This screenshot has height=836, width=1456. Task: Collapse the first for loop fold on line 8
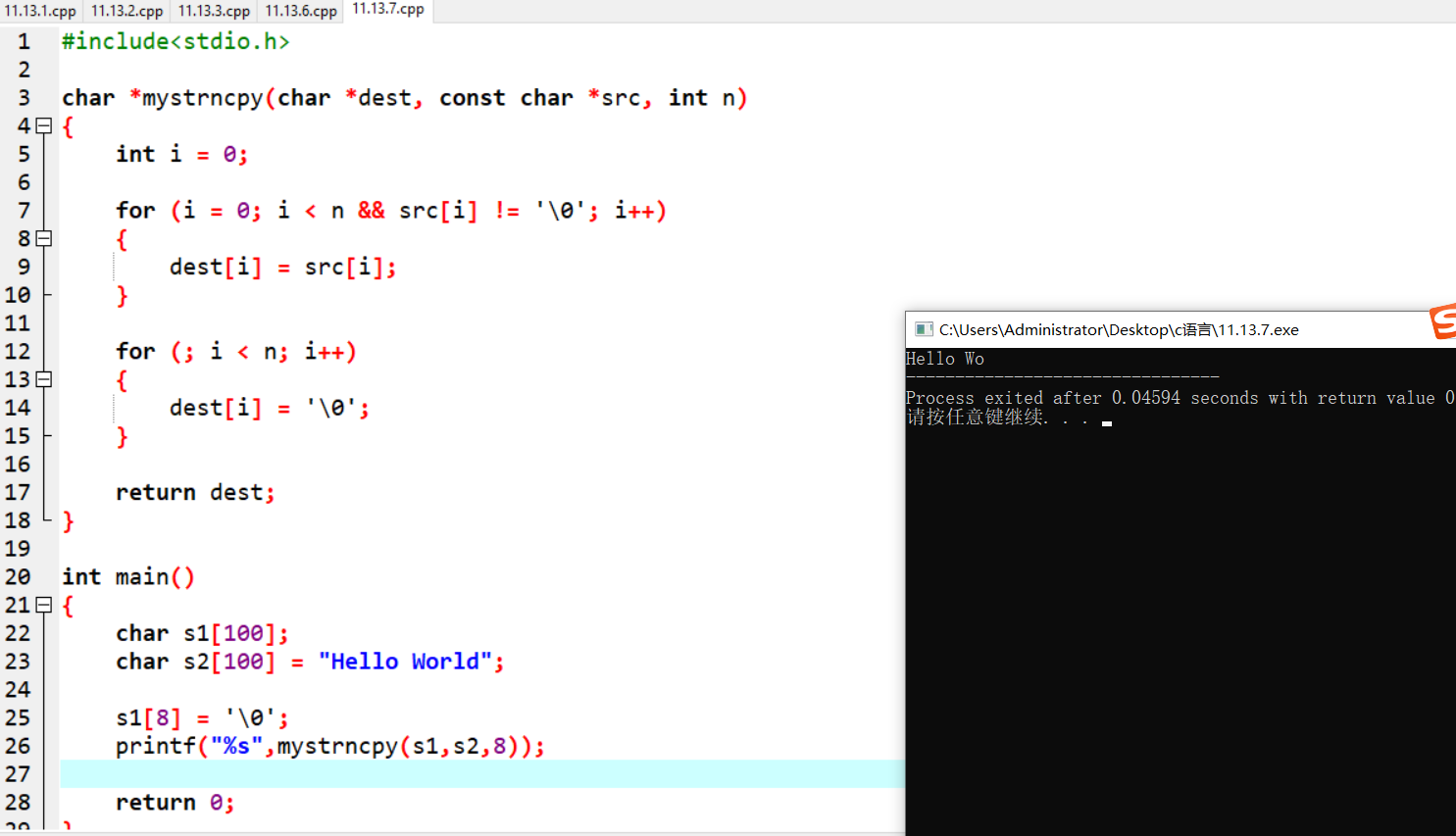coord(43,238)
